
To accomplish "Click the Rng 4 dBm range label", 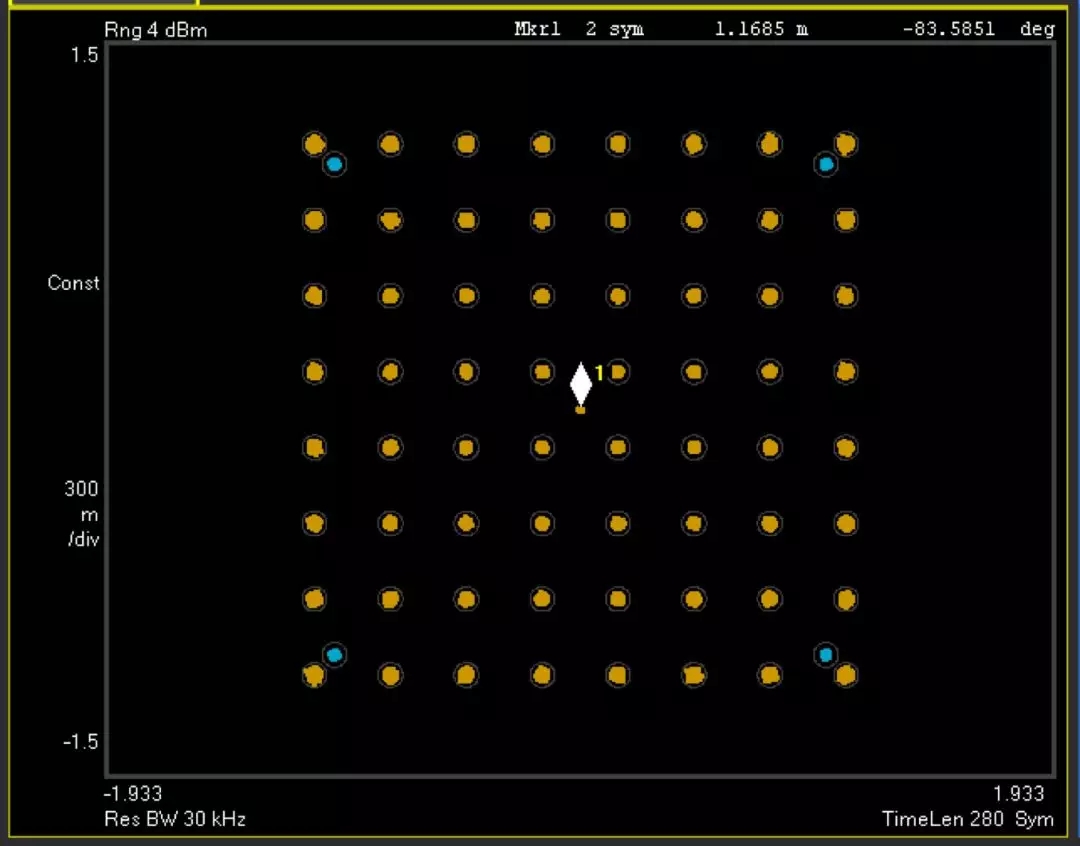I will click(x=156, y=30).
